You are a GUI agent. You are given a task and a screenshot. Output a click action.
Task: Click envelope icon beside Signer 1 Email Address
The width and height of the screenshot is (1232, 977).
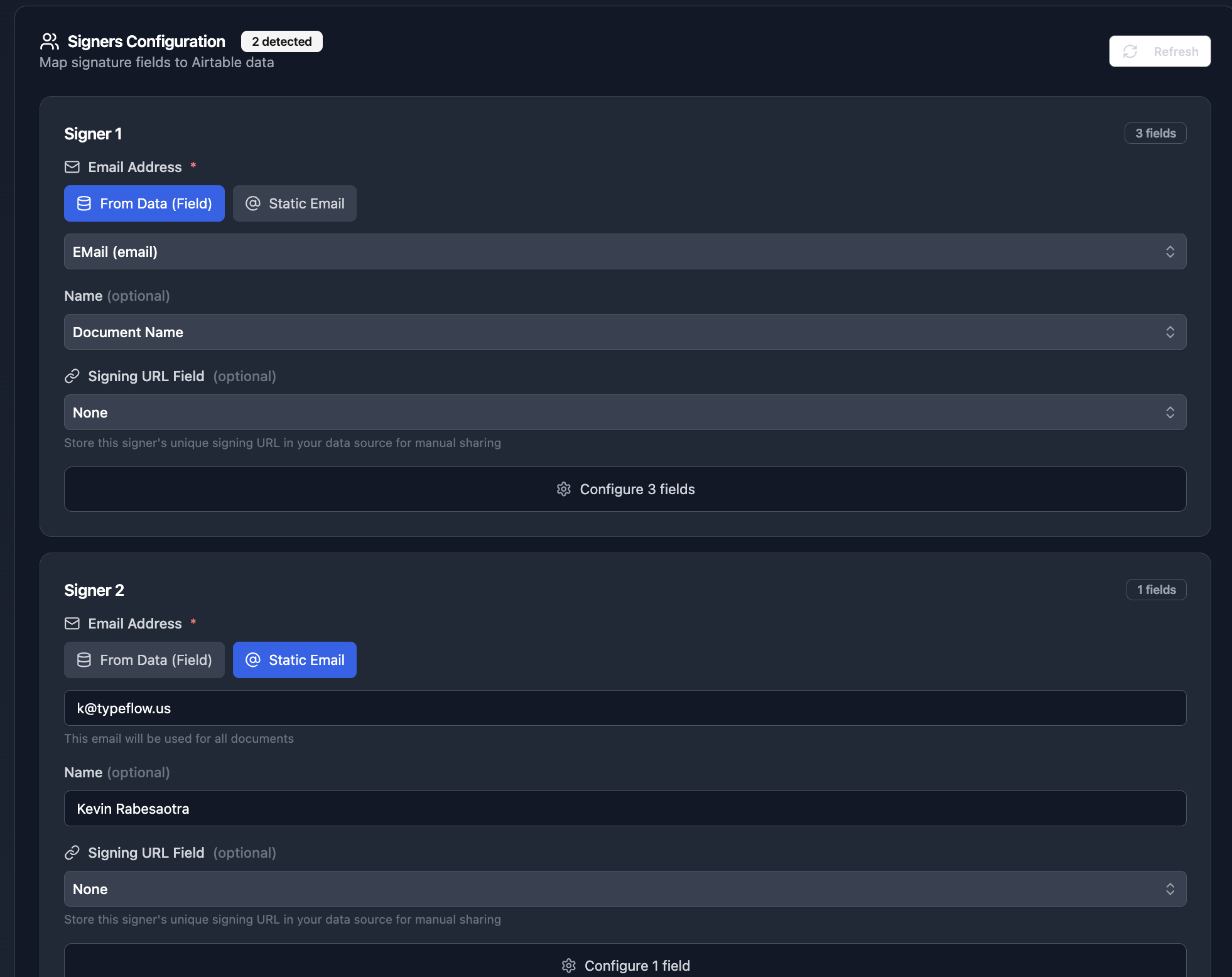[x=72, y=167]
